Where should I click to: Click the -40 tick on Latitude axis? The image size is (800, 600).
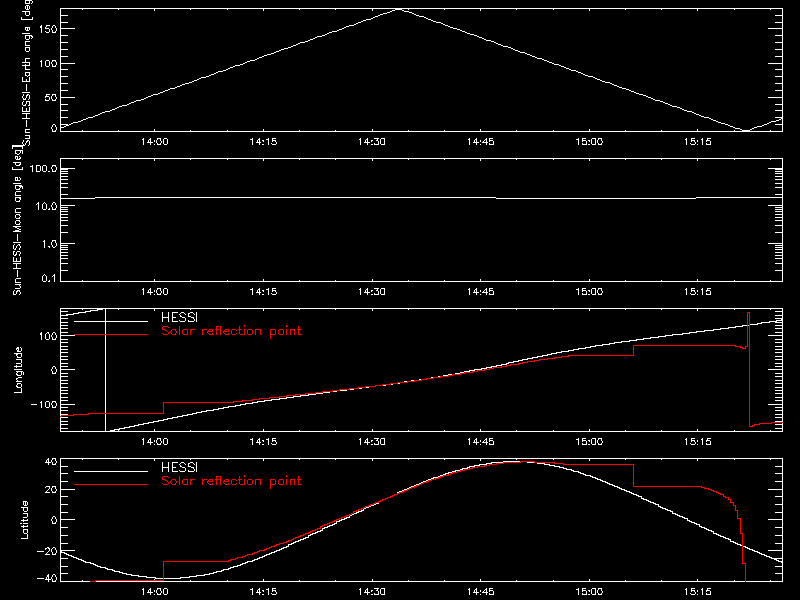[x=47, y=579]
